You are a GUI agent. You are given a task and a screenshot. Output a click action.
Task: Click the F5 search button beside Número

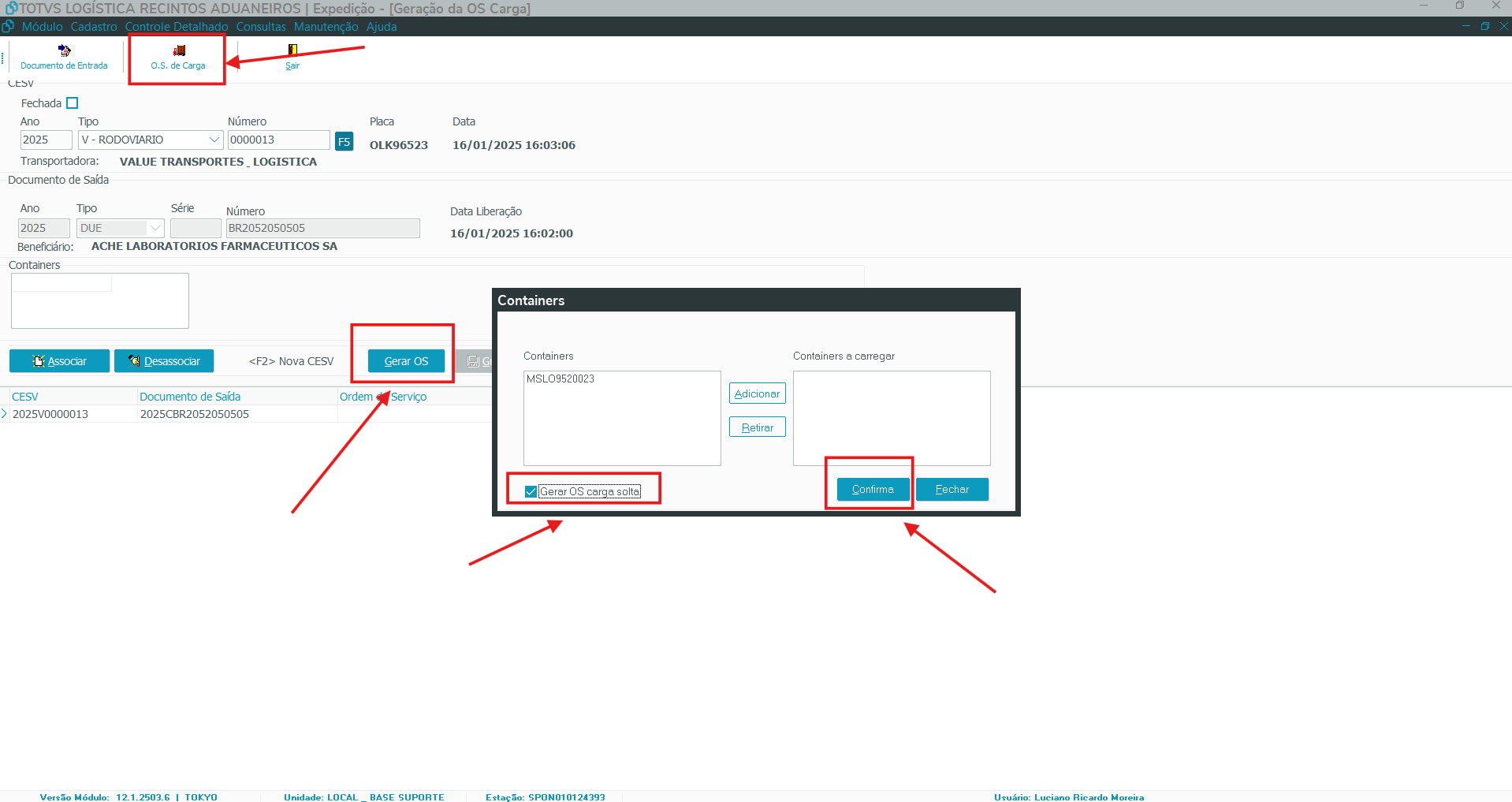point(344,141)
